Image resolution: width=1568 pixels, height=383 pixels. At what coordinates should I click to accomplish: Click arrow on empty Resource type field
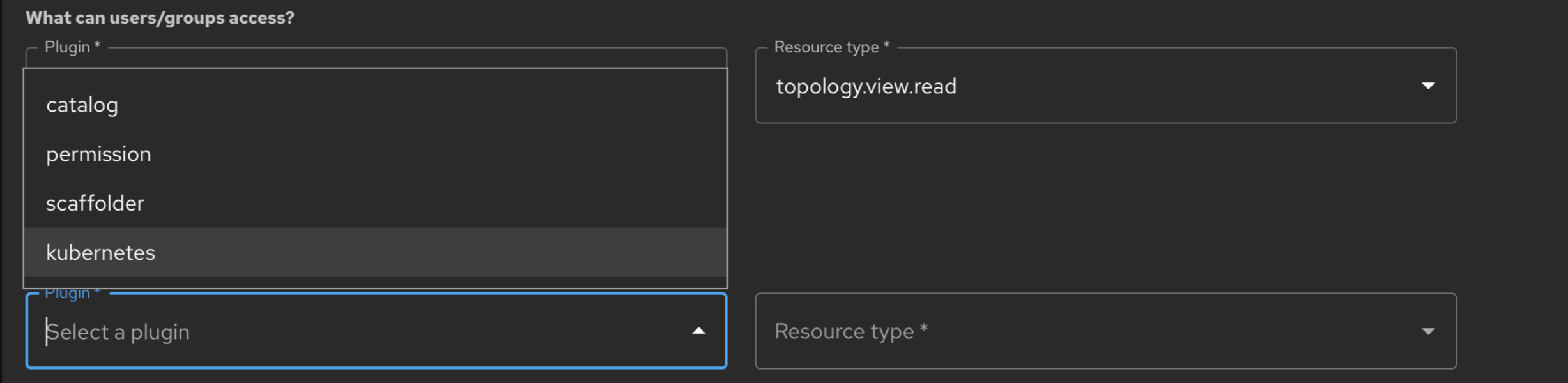tap(1428, 331)
